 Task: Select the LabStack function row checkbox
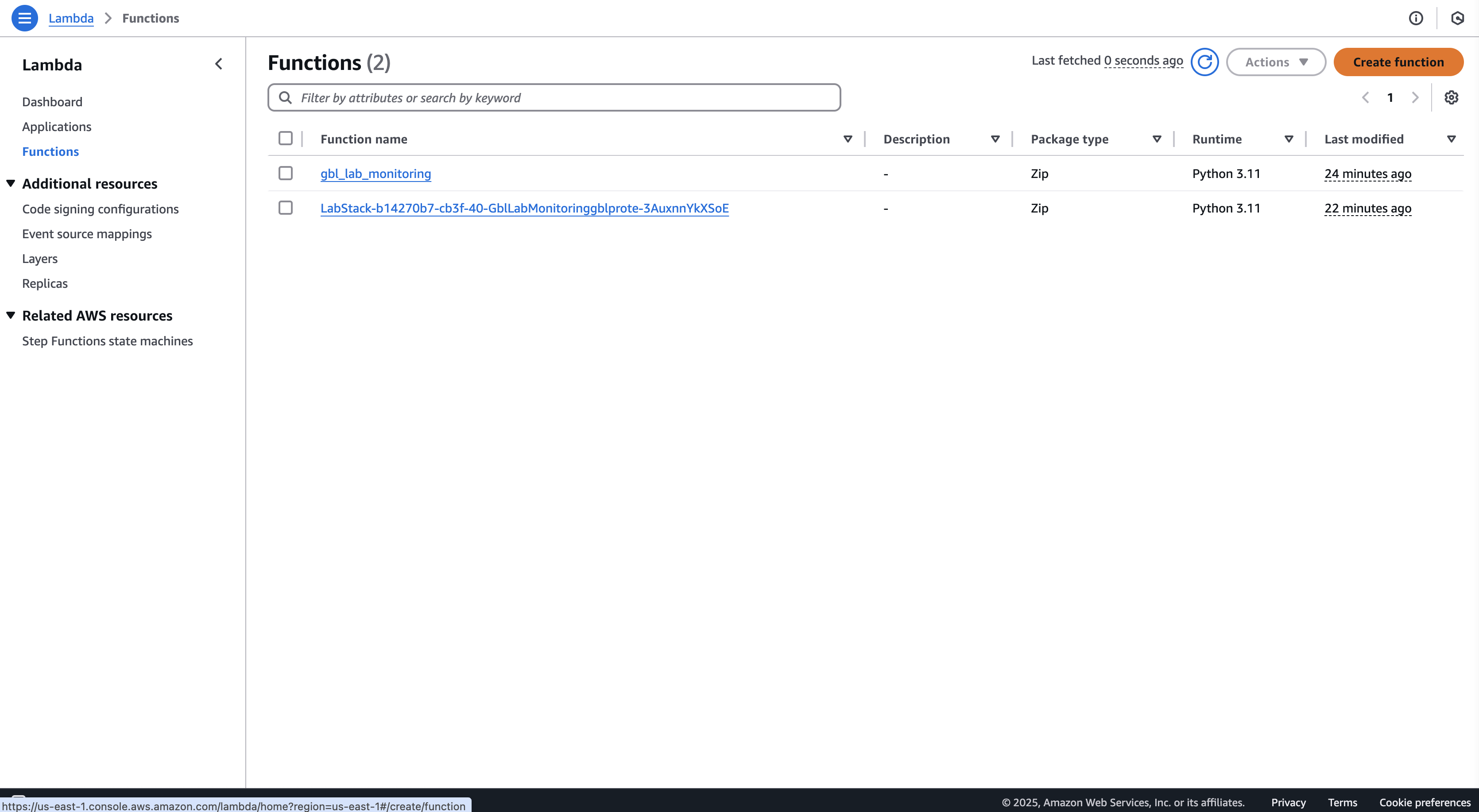(x=285, y=208)
